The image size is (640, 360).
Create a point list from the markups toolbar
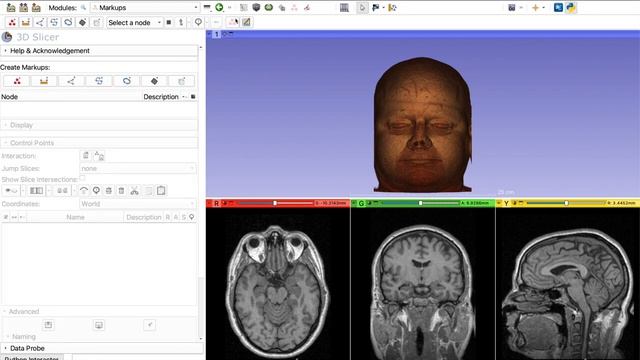pos(12,22)
